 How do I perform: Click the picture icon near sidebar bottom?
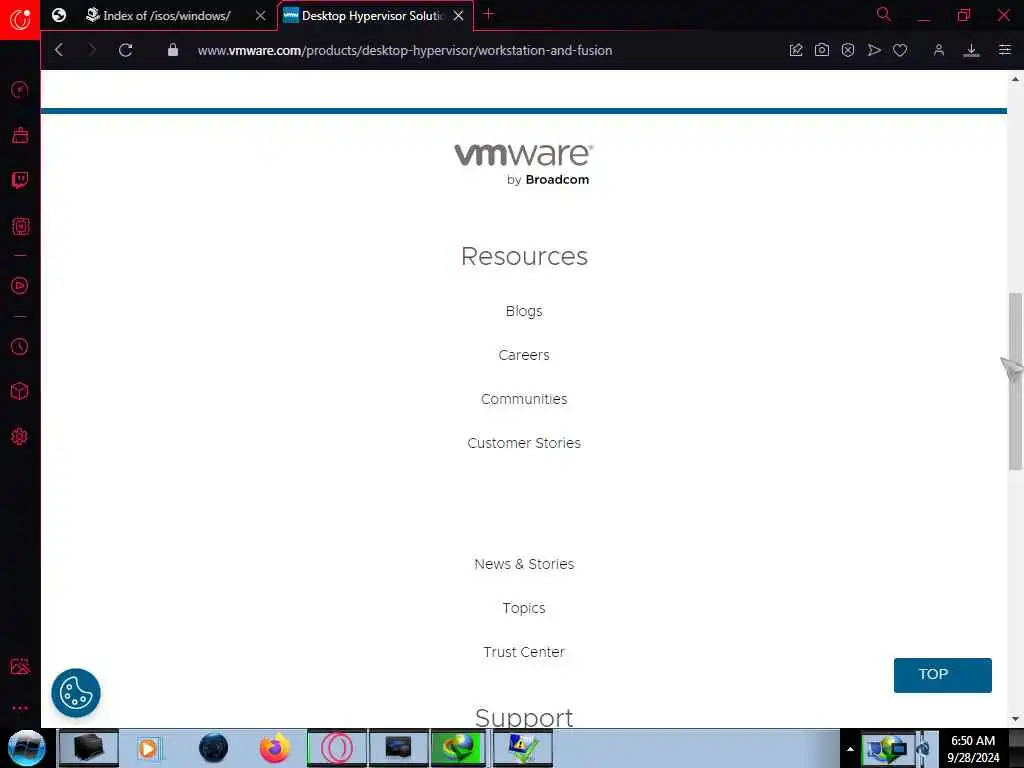pyautogui.click(x=20, y=666)
